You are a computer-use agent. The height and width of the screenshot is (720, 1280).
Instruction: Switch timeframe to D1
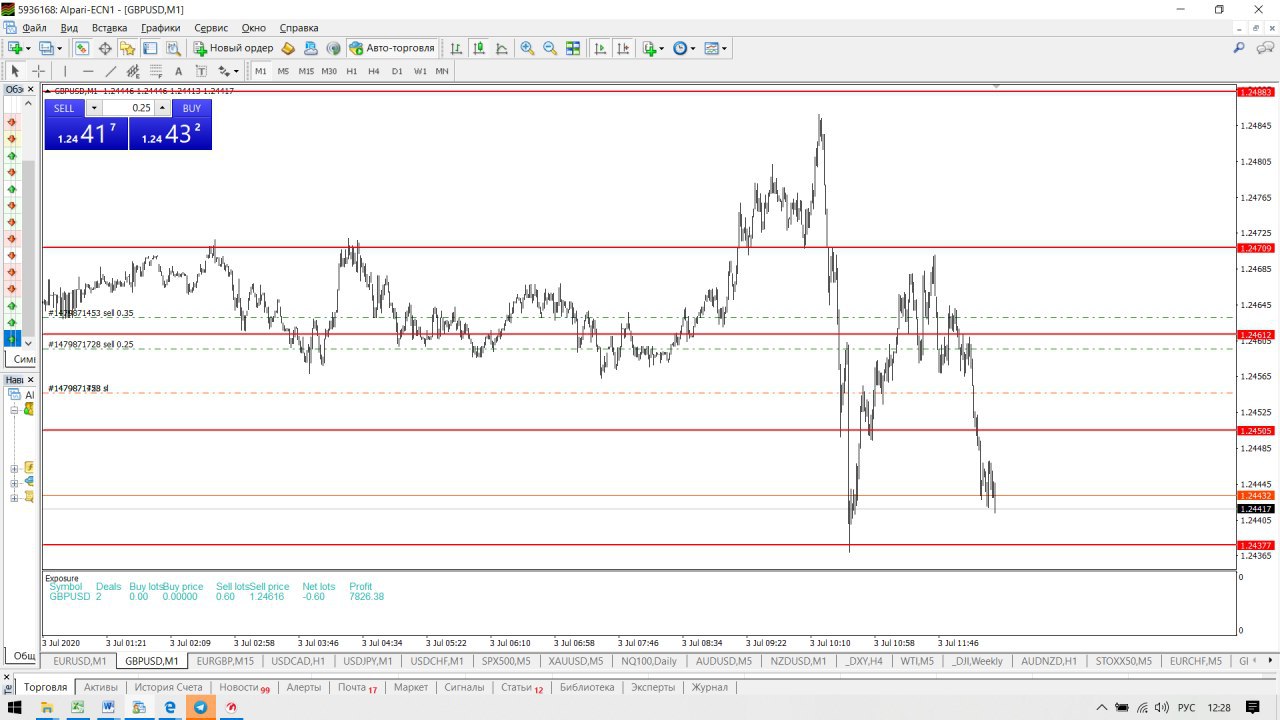[x=397, y=71]
